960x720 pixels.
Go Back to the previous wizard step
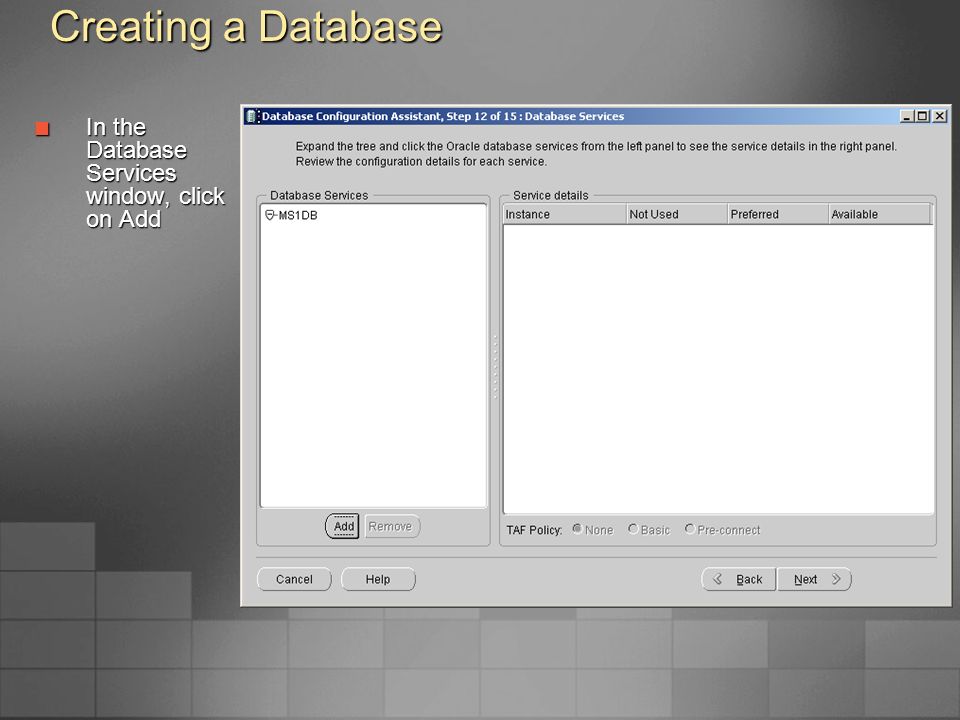click(x=738, y=579)
